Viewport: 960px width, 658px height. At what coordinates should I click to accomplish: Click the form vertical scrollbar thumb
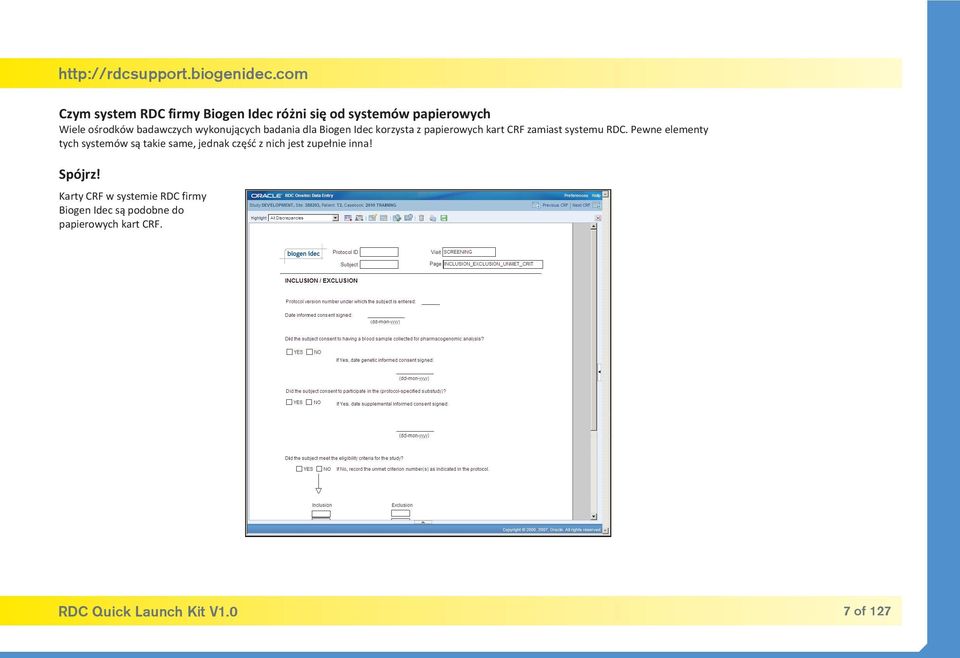(x=593, y=331)
